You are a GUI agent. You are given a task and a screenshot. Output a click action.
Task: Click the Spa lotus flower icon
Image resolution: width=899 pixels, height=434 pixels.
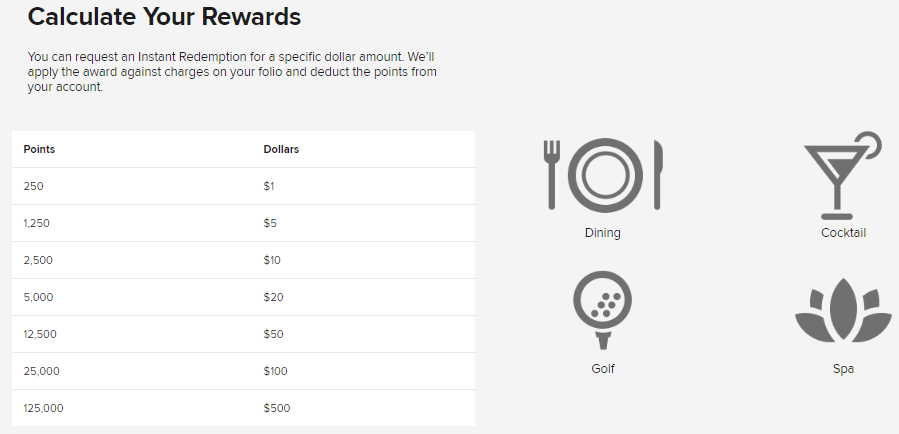[x=842, y=312]
